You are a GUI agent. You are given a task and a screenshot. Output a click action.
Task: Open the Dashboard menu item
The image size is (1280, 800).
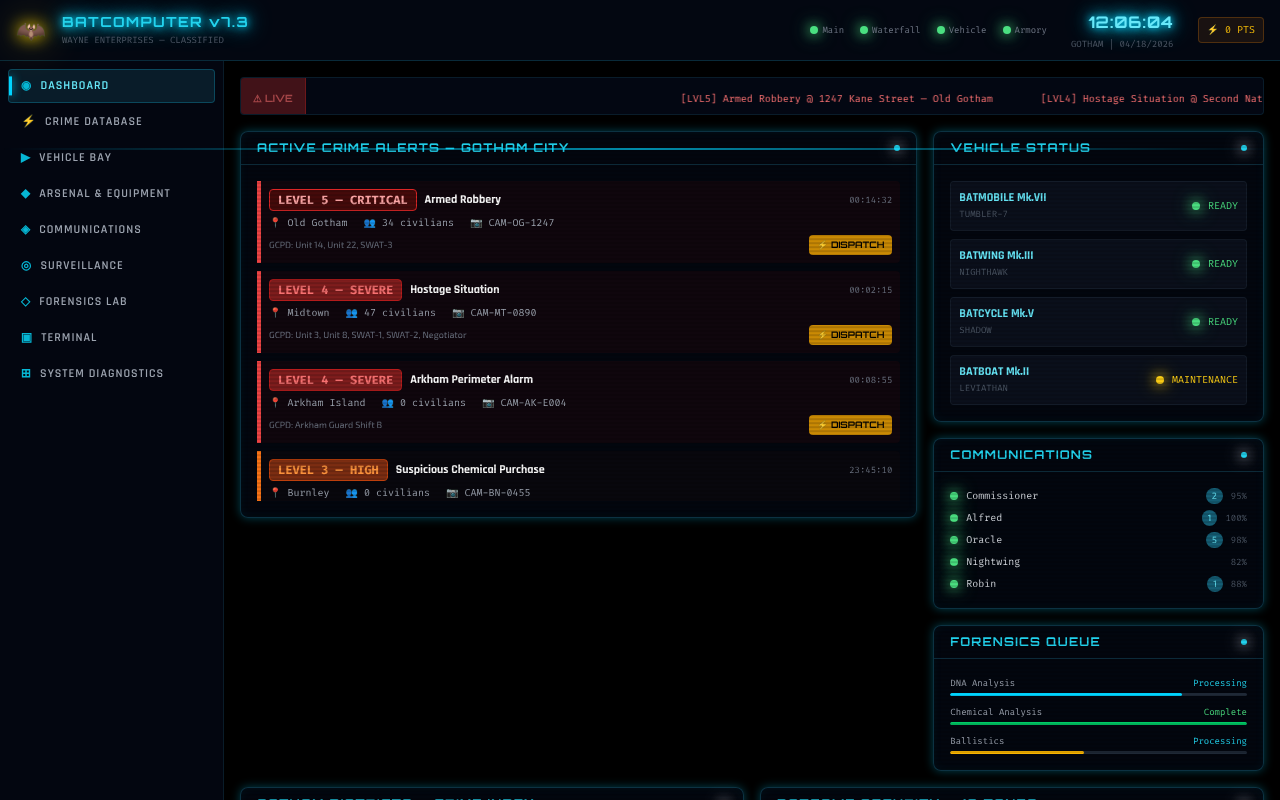click(x=112, y=86)
